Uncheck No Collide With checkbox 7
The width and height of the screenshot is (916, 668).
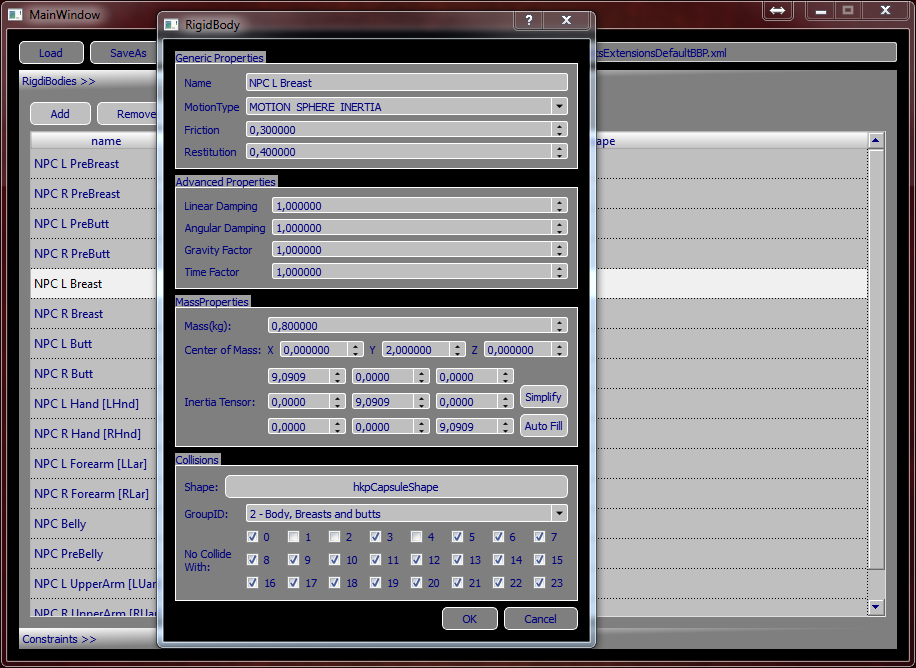click(x=539, y=537)
